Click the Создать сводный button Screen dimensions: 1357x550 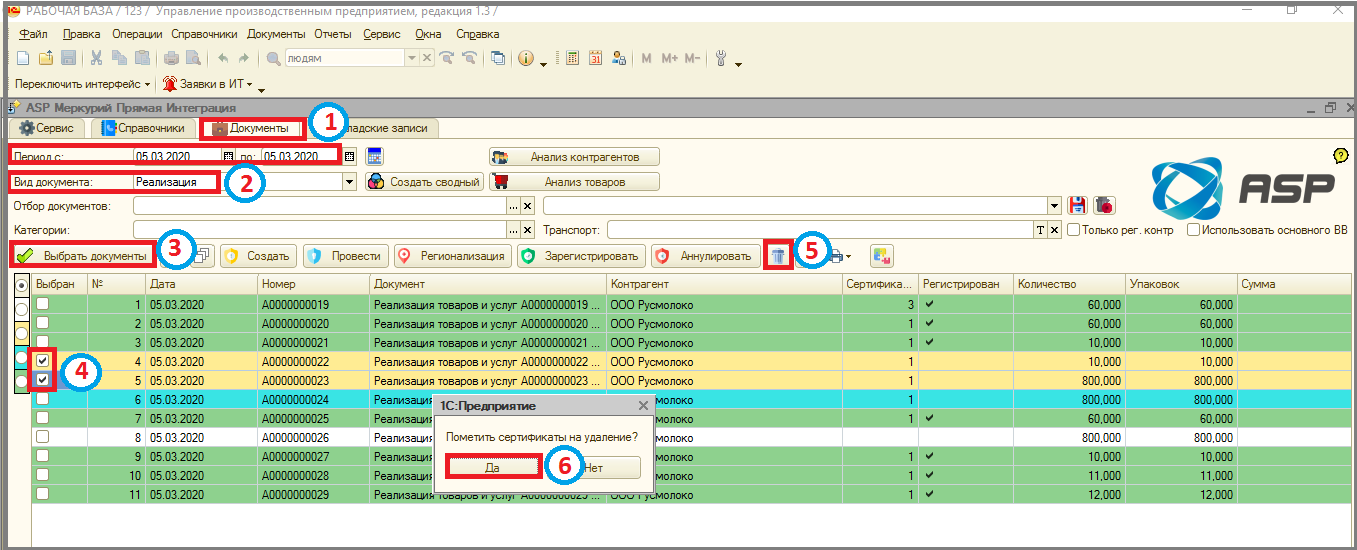click(424, 182)
